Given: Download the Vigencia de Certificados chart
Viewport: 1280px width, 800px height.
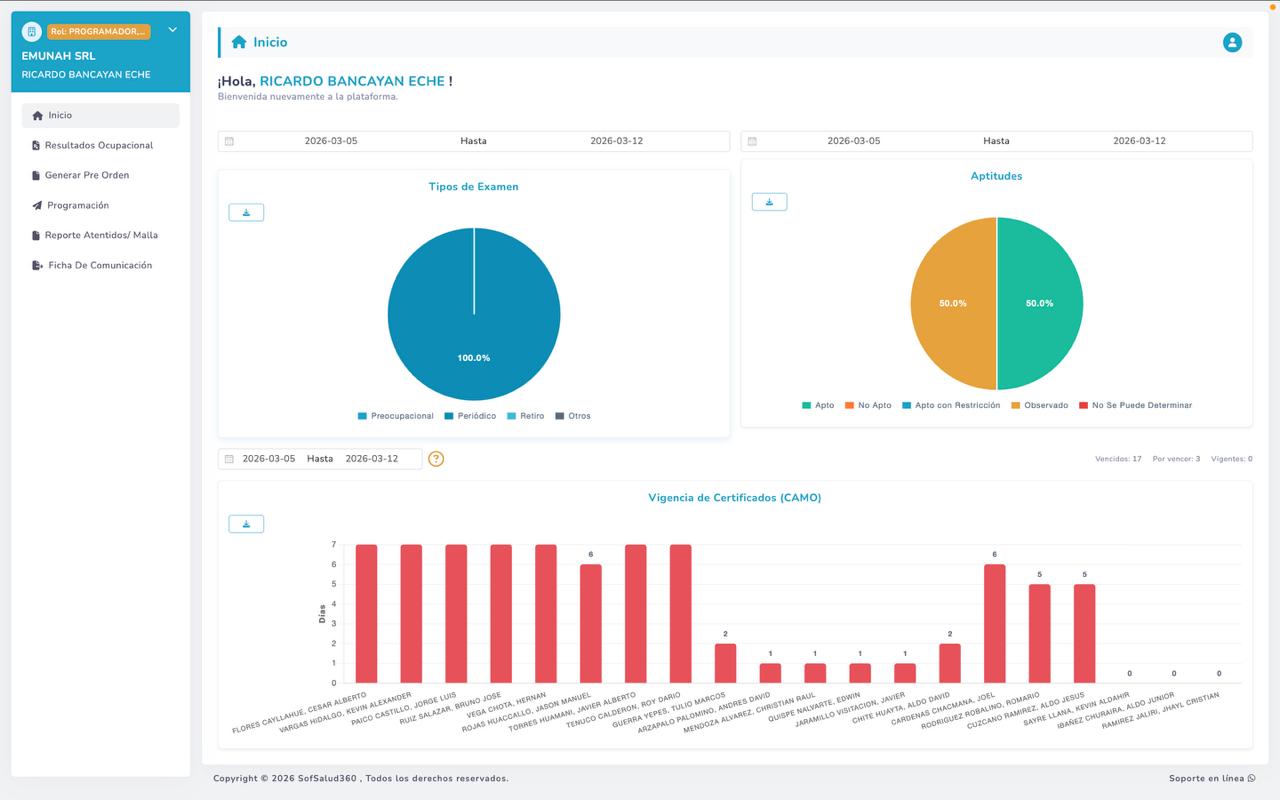Looking at the screenshot, I should [246, 524].
